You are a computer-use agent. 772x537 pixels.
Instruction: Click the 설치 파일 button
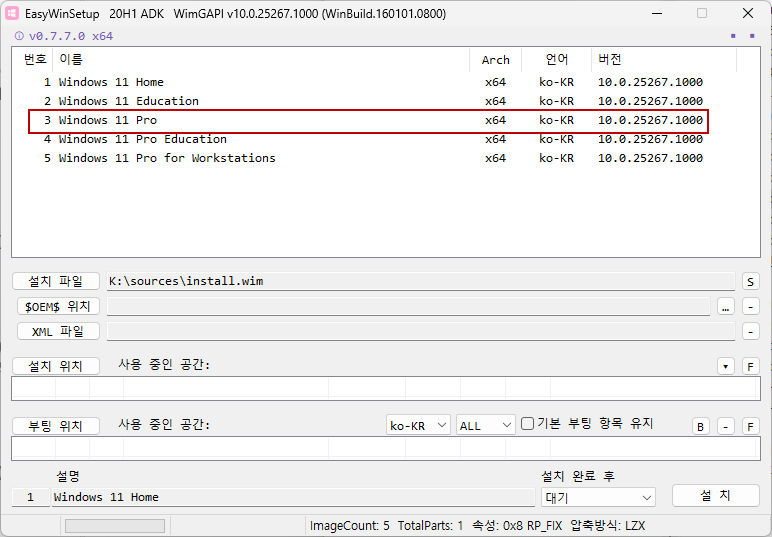click(x=56, y=281)
